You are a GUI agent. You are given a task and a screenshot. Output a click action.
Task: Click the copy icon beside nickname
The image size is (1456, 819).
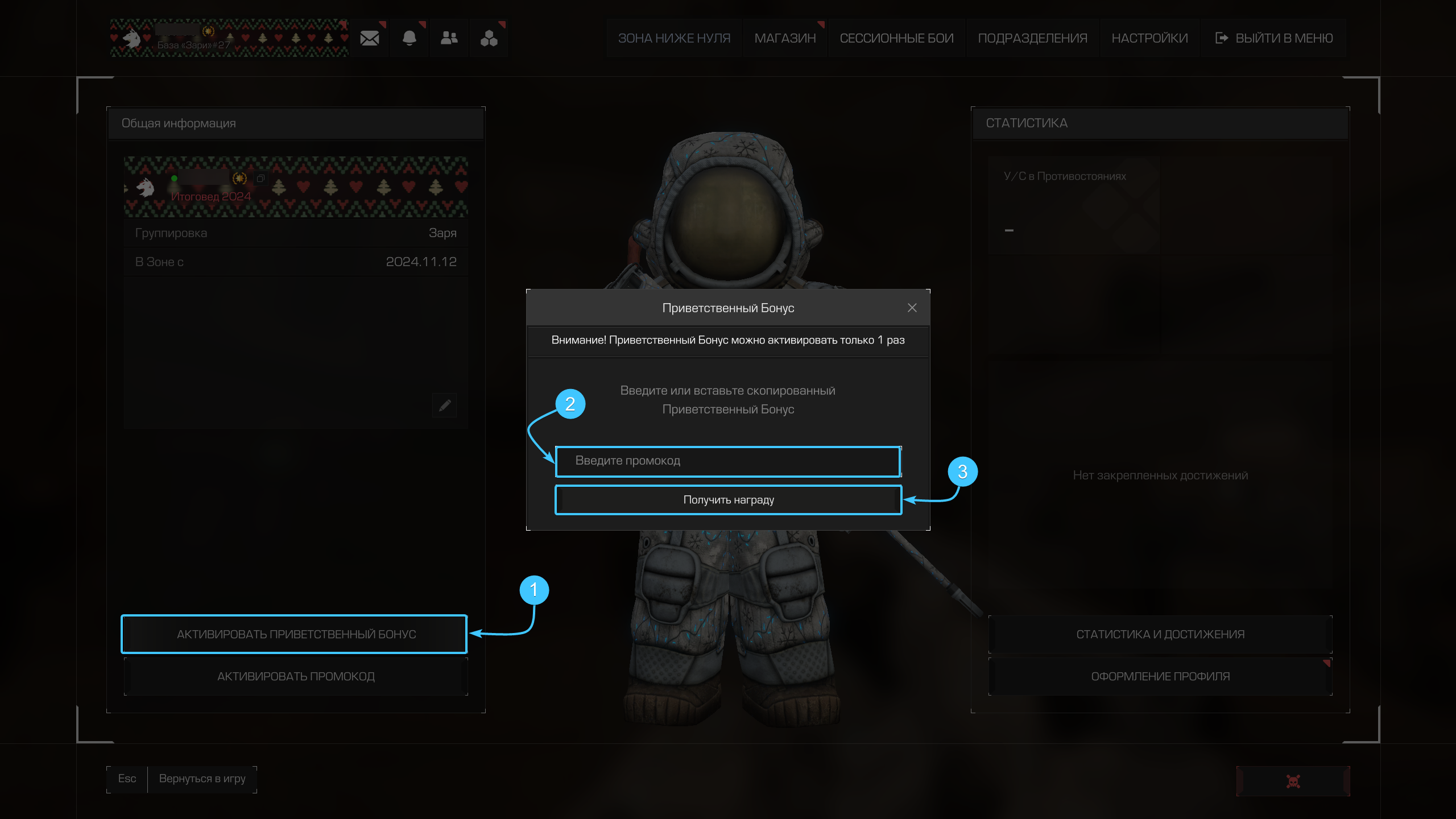pos(260,179)
